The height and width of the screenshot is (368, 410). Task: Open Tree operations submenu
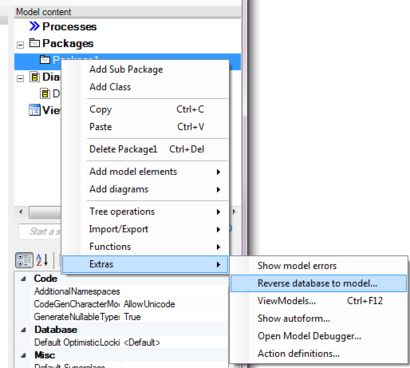click(x=145, y=211)
